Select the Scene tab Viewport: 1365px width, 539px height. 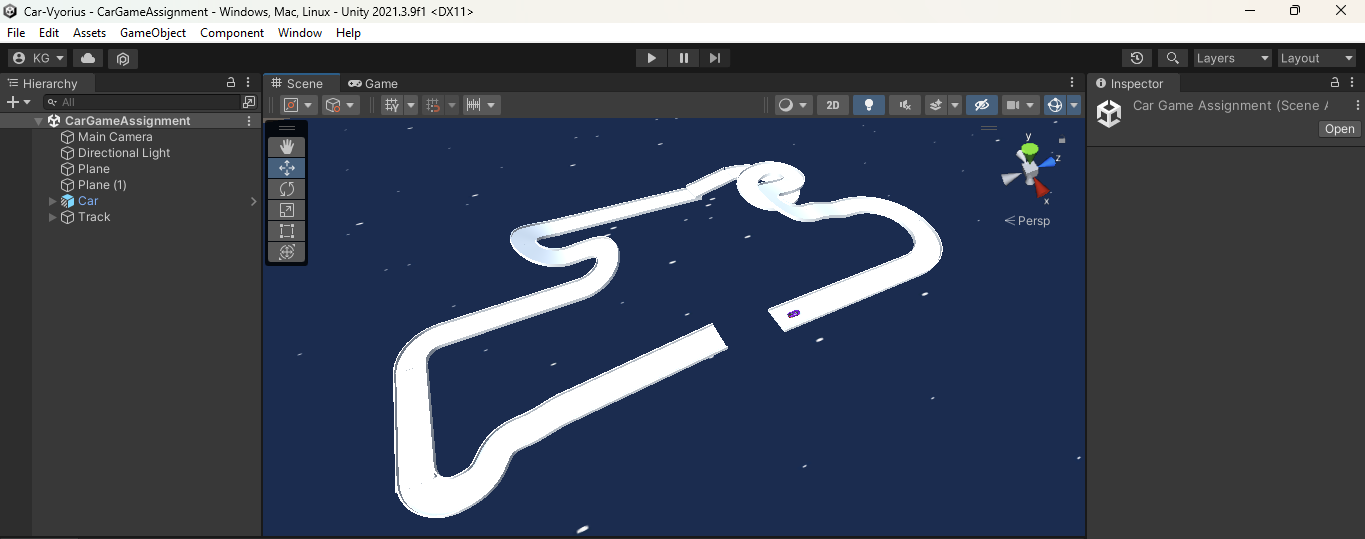tap(303, 84)
